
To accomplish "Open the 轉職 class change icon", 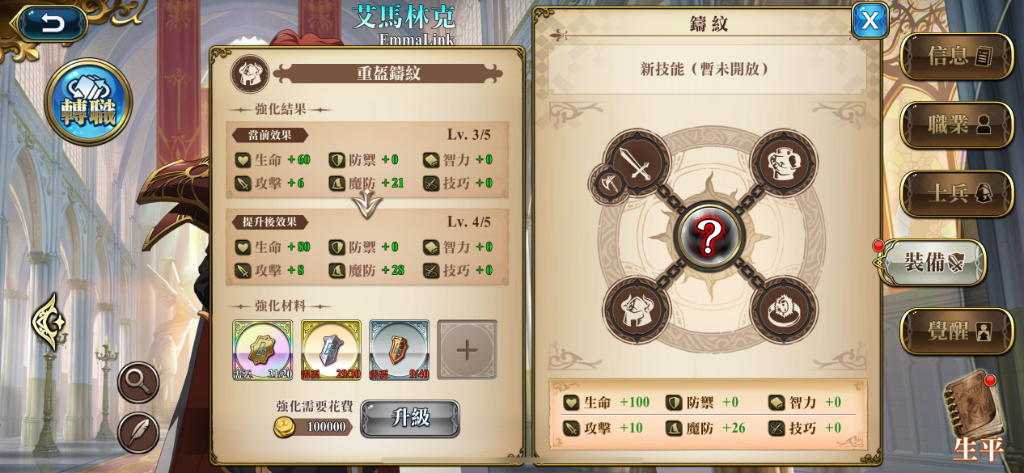I will pyautogui.click(x=88, y=101).
